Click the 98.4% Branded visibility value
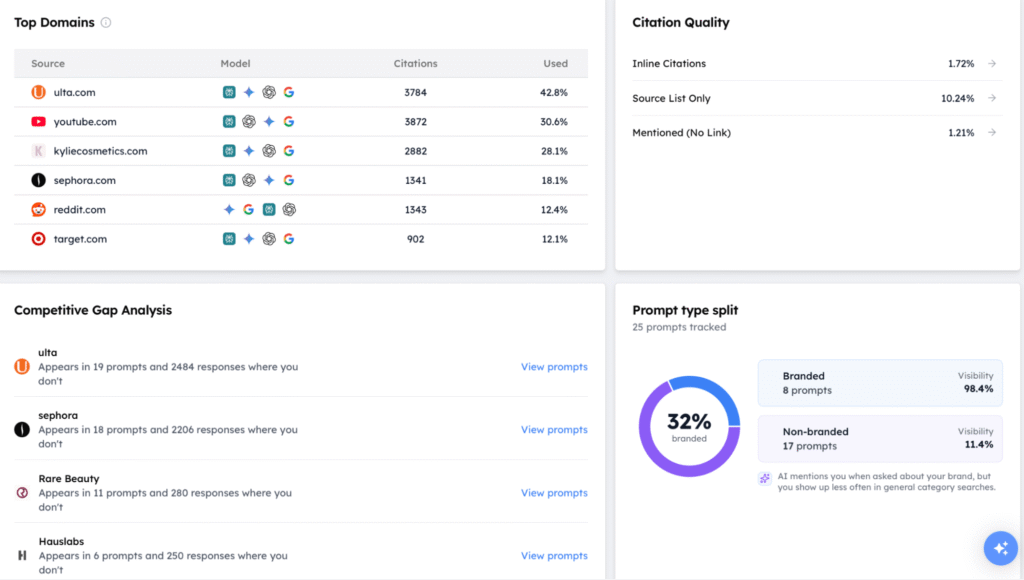 [x=978, y=389]
